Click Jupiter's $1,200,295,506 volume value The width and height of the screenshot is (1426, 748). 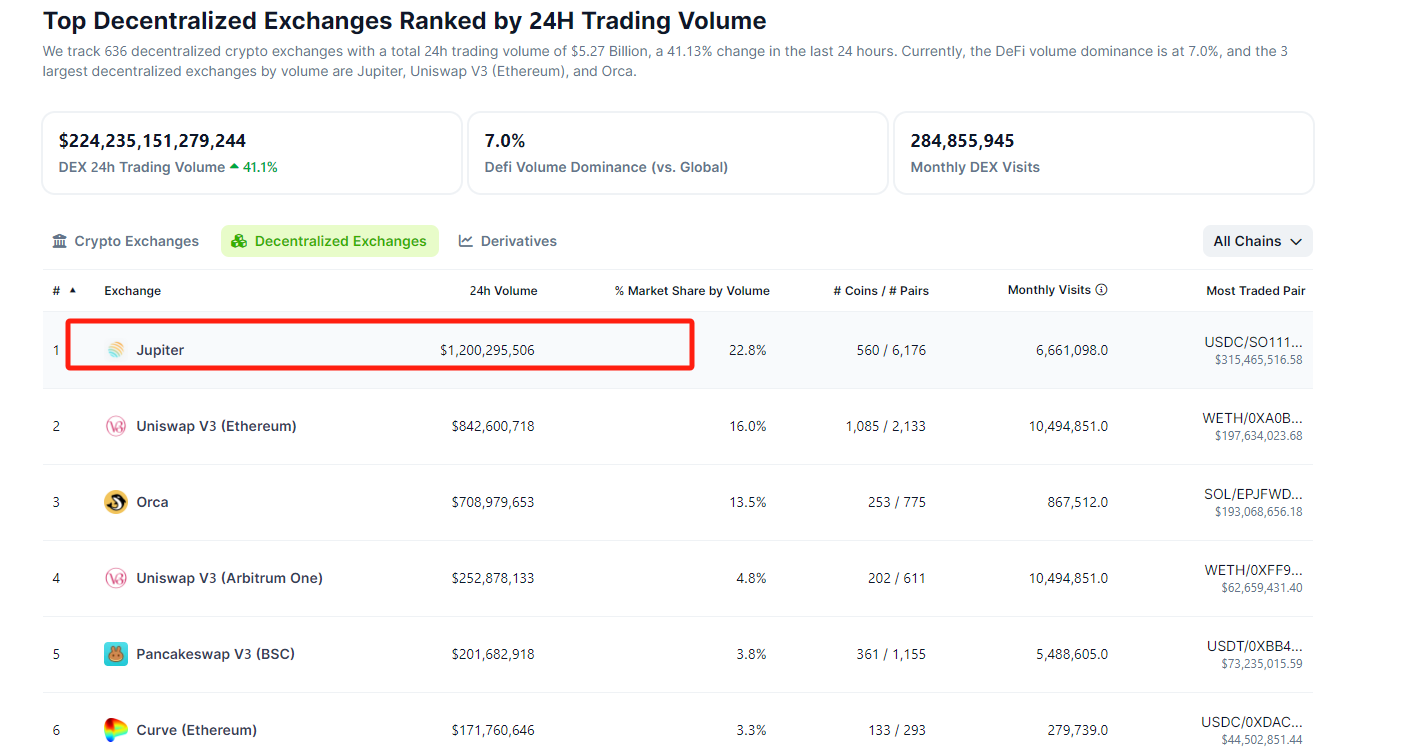point(487,350)
